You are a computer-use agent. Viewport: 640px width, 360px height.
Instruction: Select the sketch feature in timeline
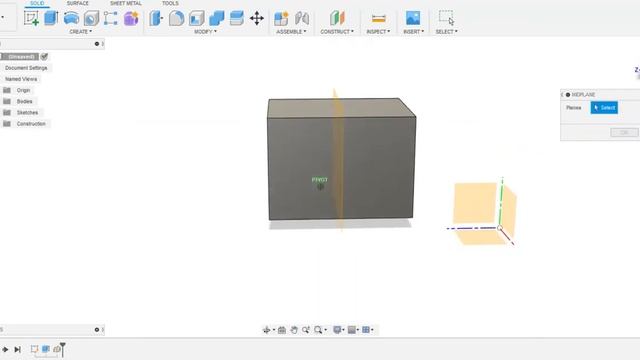[x=34, y=349]
